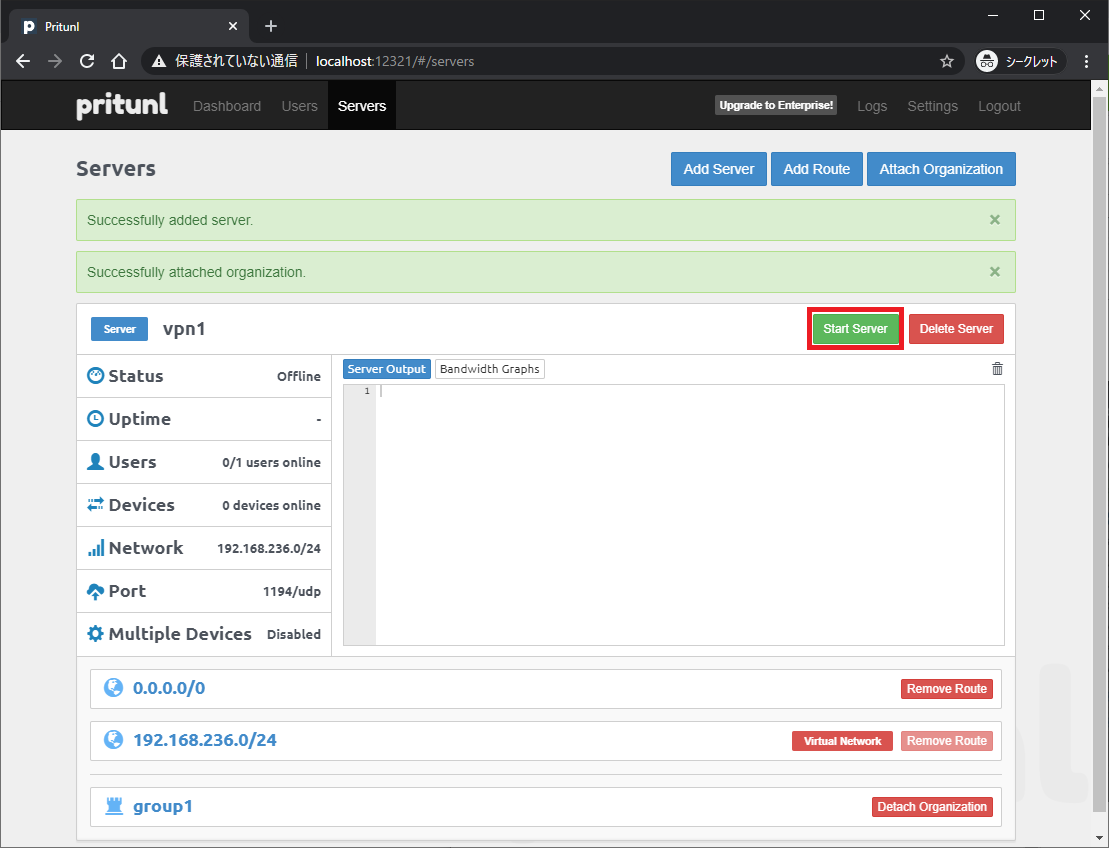The height and width of the screenshot is (848, 1109).
Task: Click the not-secure warning icon
Action: pos(159,62)
